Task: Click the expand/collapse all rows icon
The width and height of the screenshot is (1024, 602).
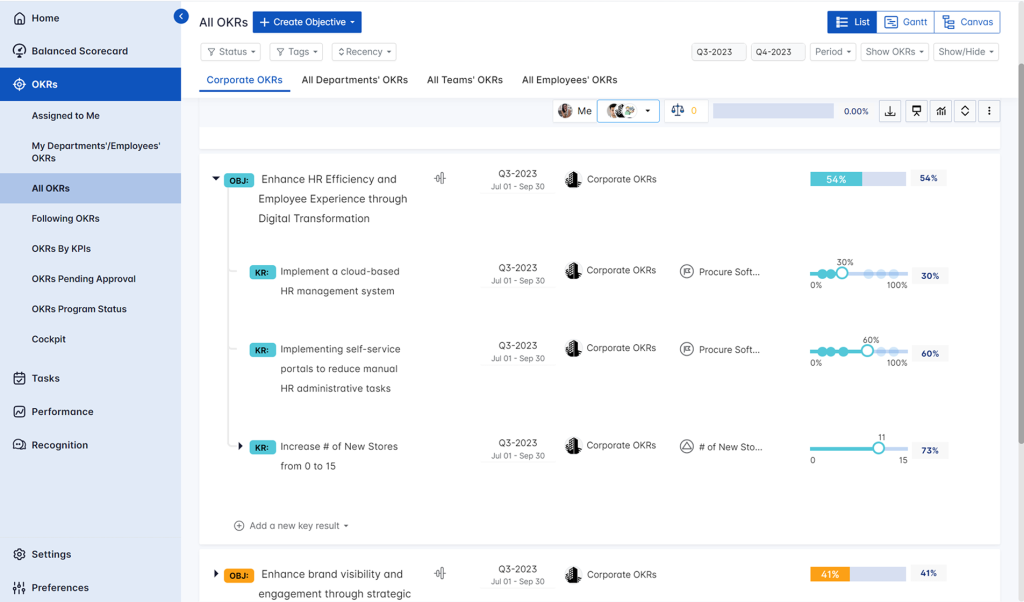Action: pos(965,111)
